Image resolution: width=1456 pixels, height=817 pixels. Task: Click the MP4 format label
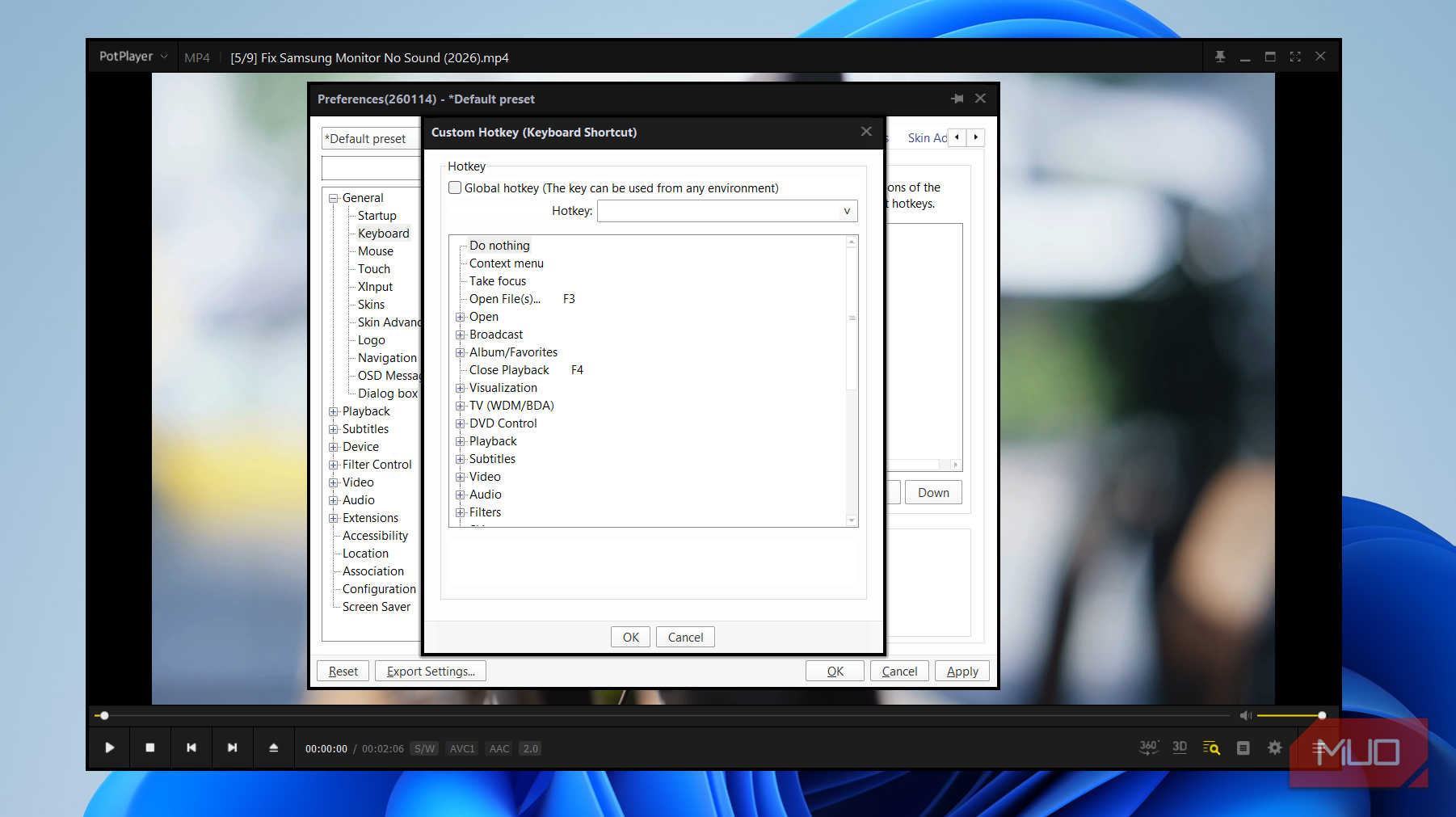pyautogui.click(x=196, y=57)
